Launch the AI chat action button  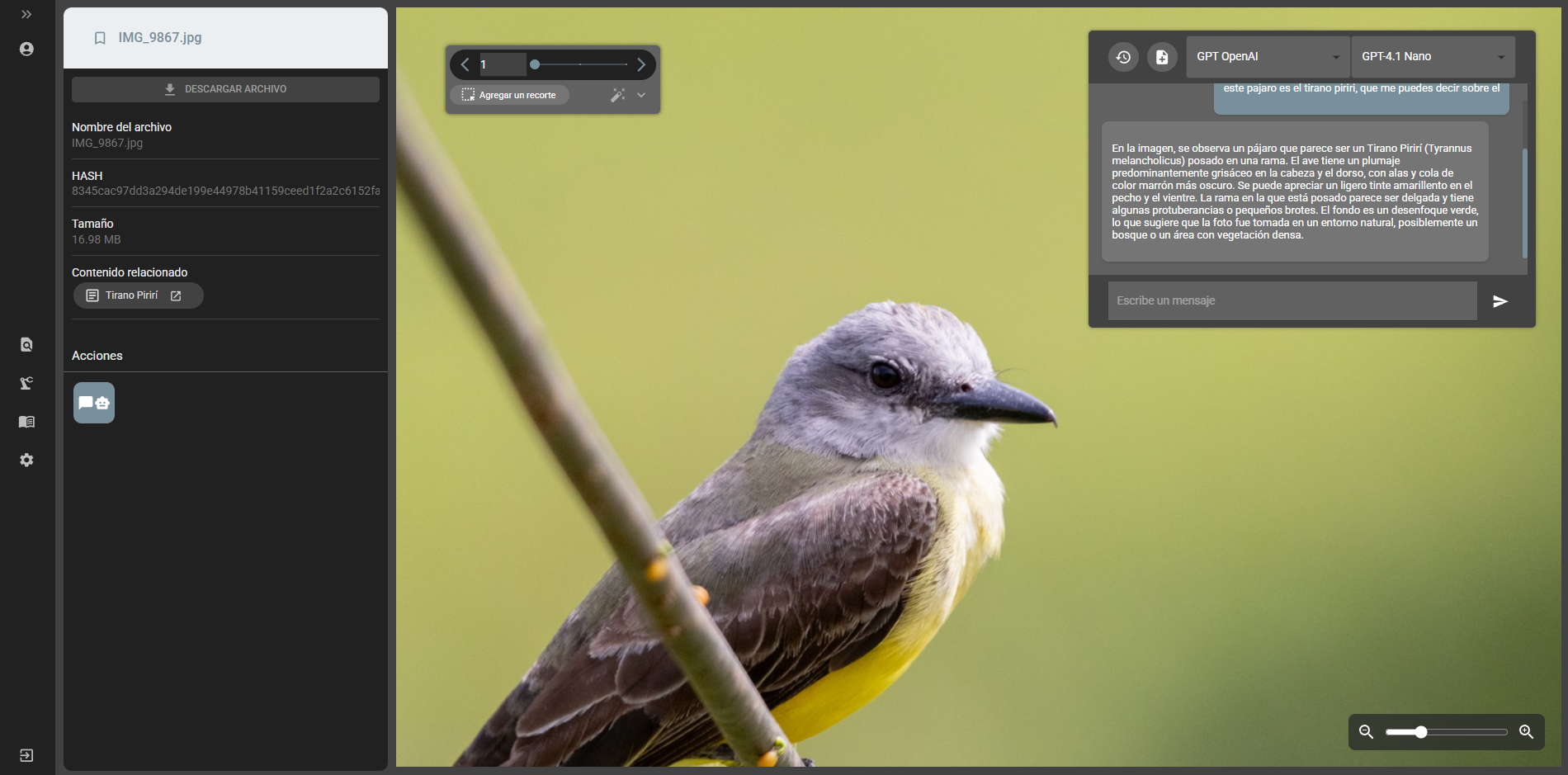tap(94, 403)
